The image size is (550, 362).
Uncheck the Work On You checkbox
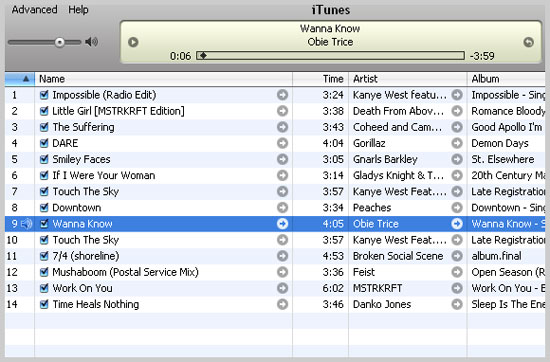[44, 288]
